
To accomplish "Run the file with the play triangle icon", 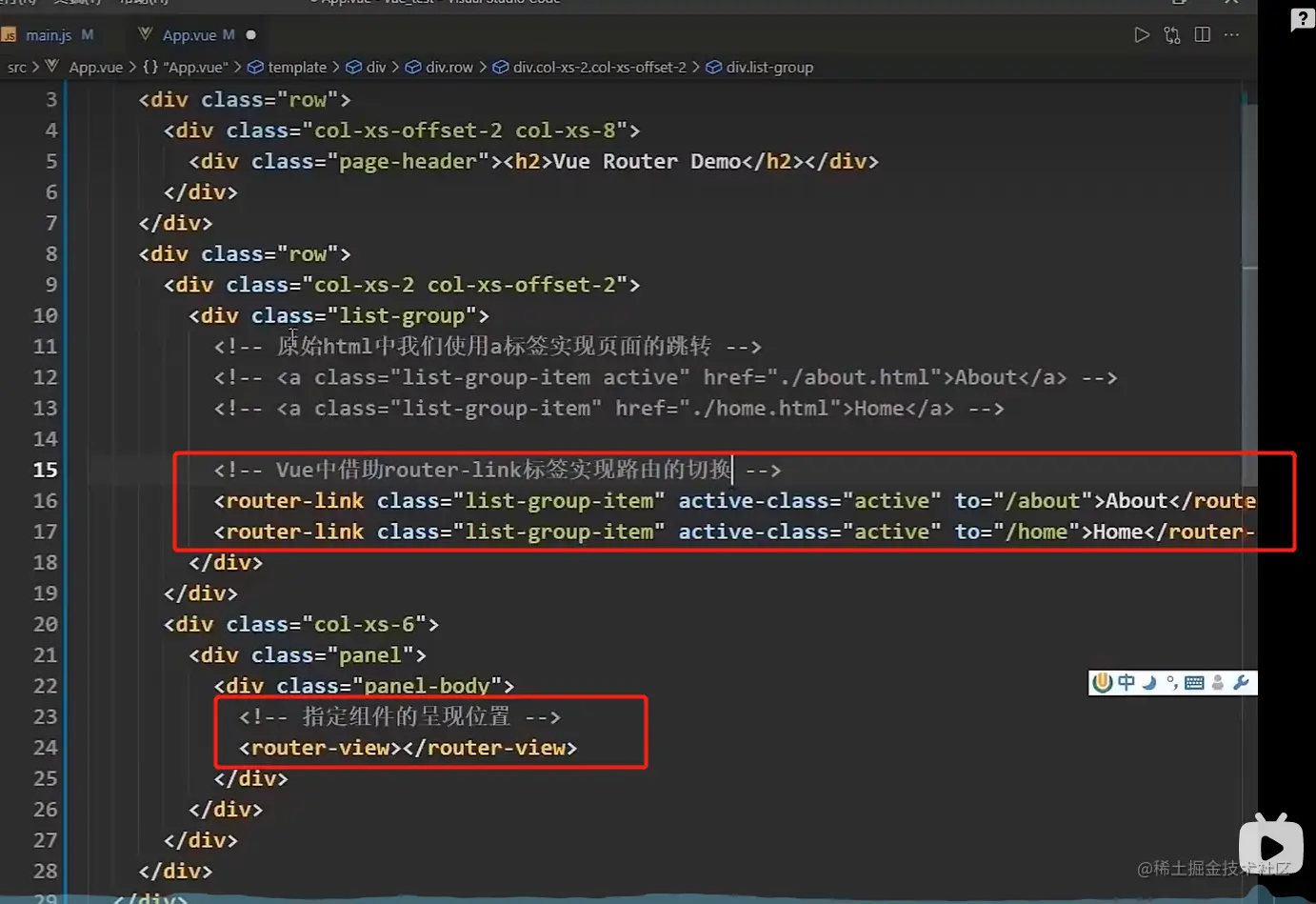I will [1142, 35].
